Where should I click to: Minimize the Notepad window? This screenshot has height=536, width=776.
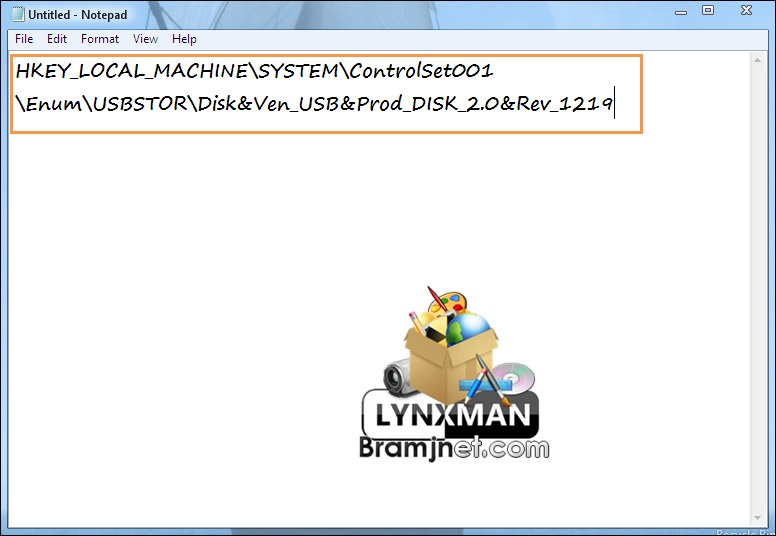(x=681, y=11)
